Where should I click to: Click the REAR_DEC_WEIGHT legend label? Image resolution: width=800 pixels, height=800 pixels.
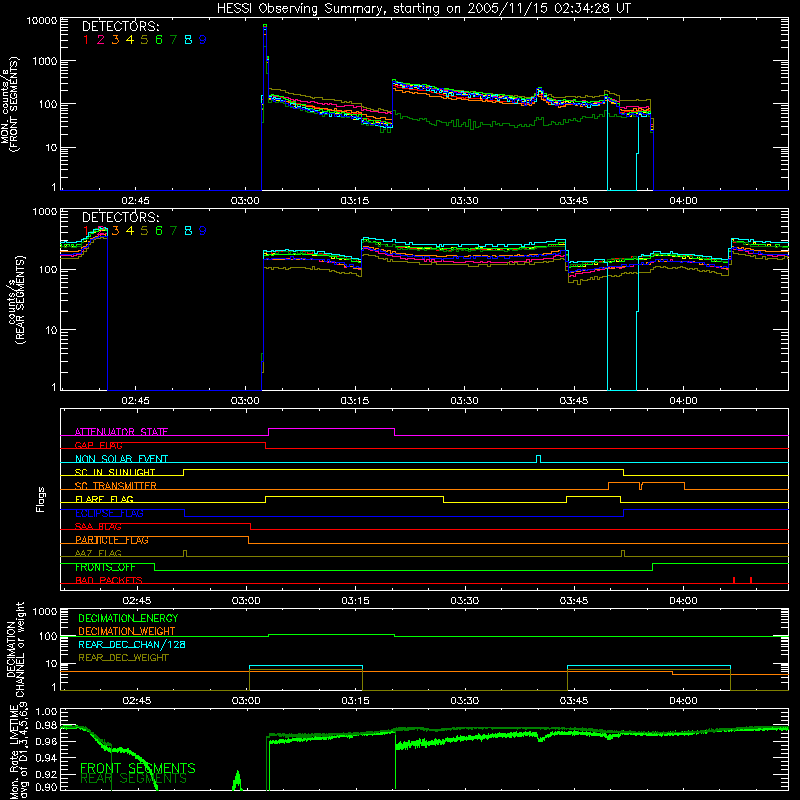(123, 658)
